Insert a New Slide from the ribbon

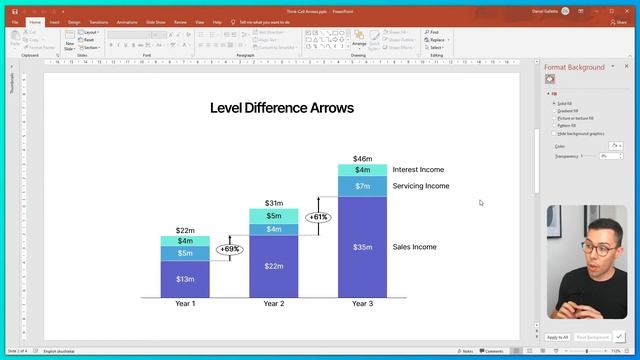click(x=70, y=40)
